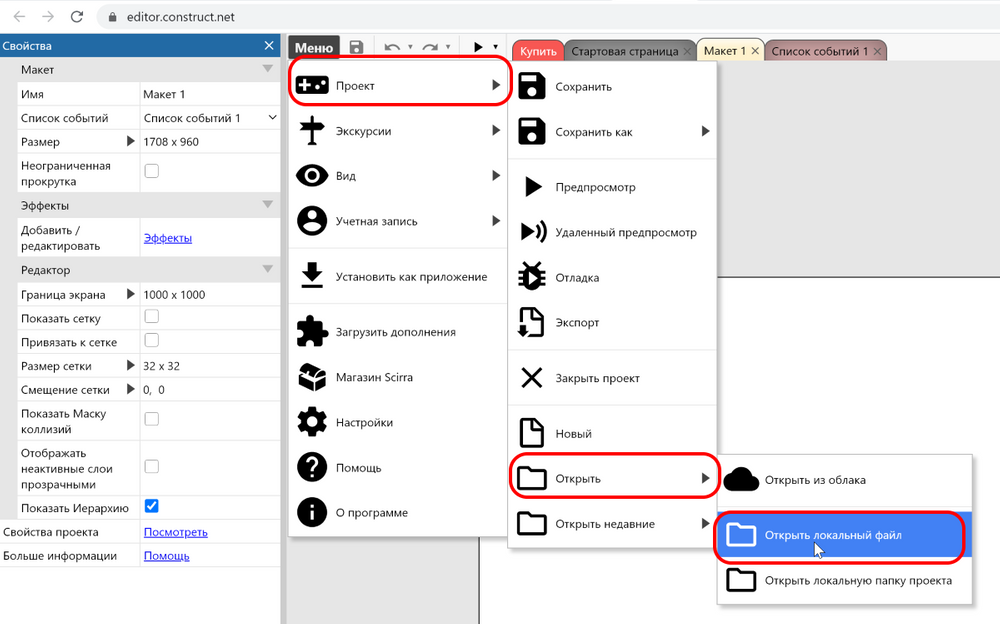The height and width of the screenshot is (624, 1000).
Task: Click the Эффекты link
Action: tap(169, 237)
